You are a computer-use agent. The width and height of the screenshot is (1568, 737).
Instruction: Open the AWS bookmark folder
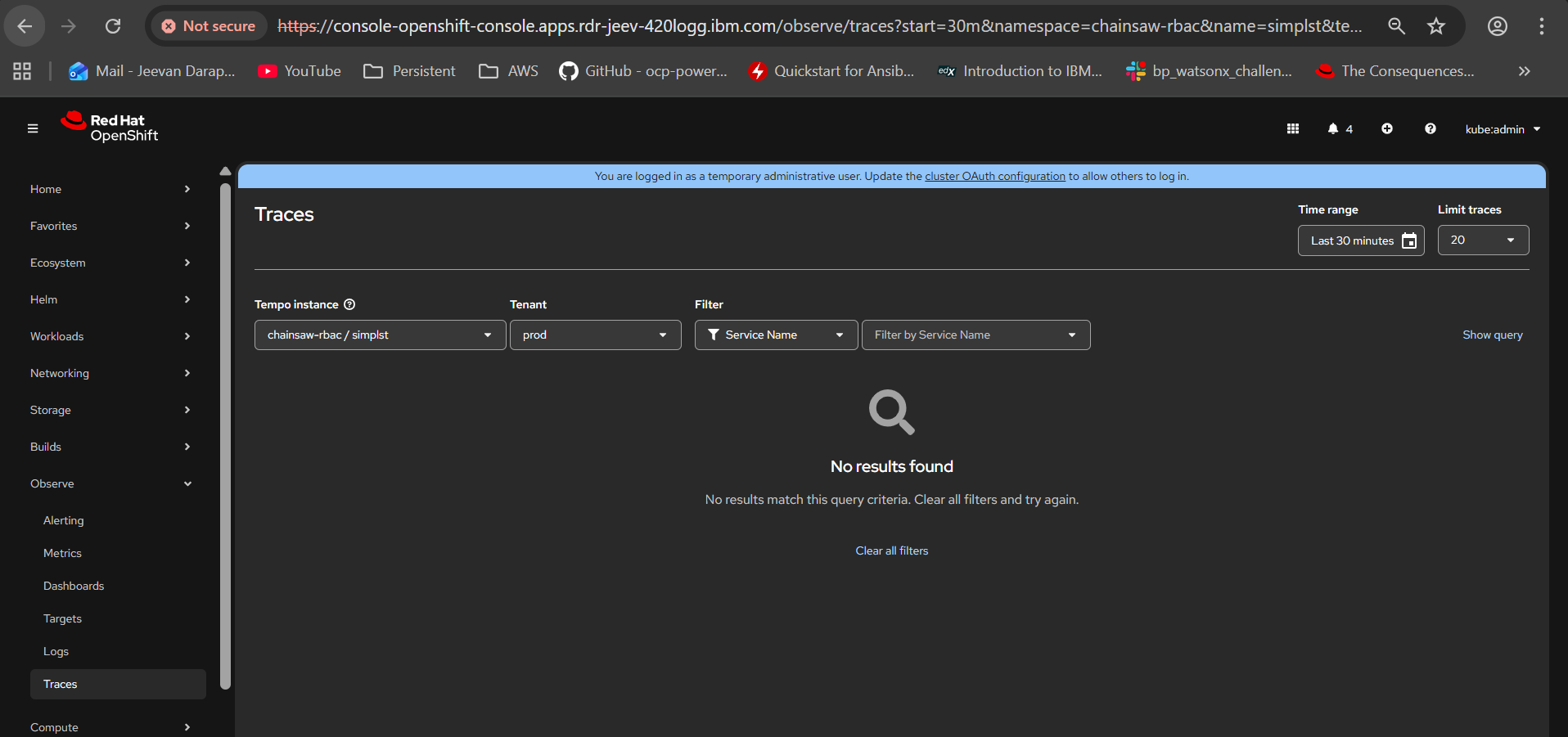tap(508, 71)
